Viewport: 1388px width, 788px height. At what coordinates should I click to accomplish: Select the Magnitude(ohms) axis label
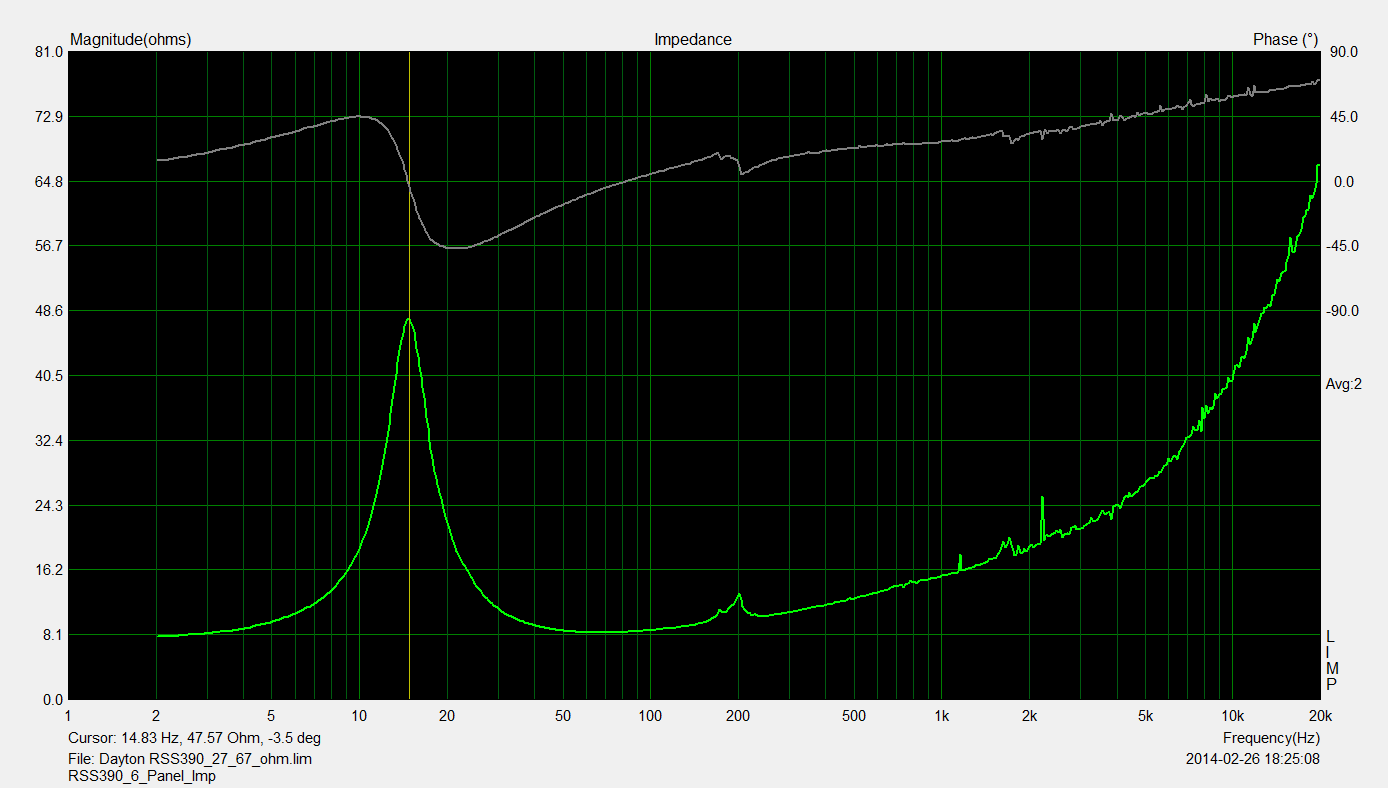[x=130, y=40]
